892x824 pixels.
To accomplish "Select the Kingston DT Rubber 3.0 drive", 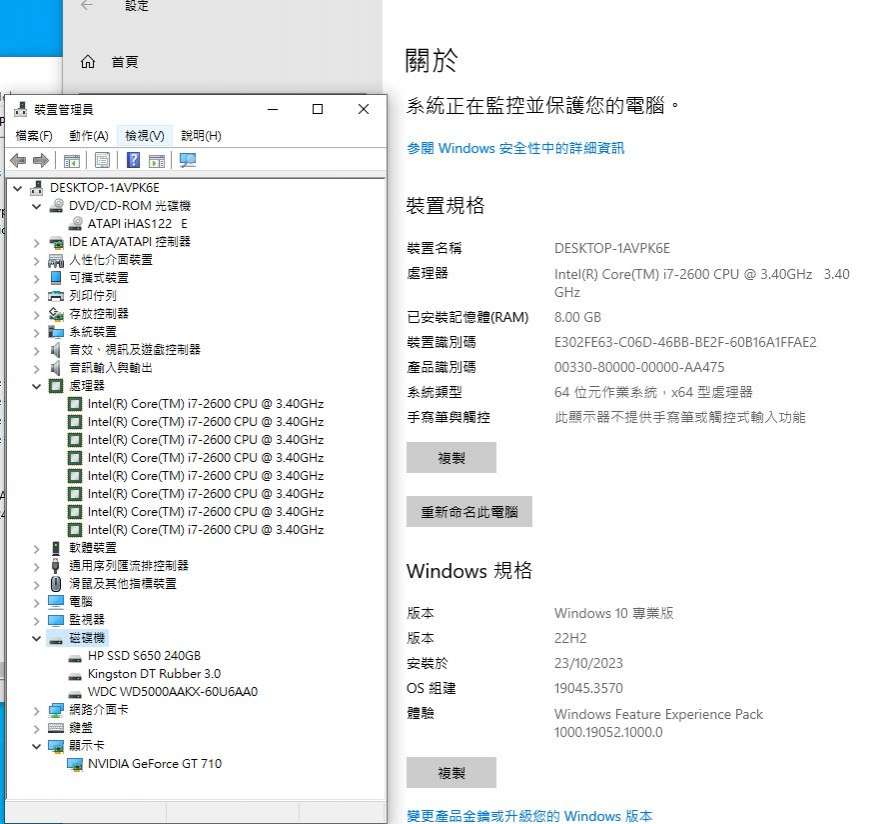I will pos(154,674).
